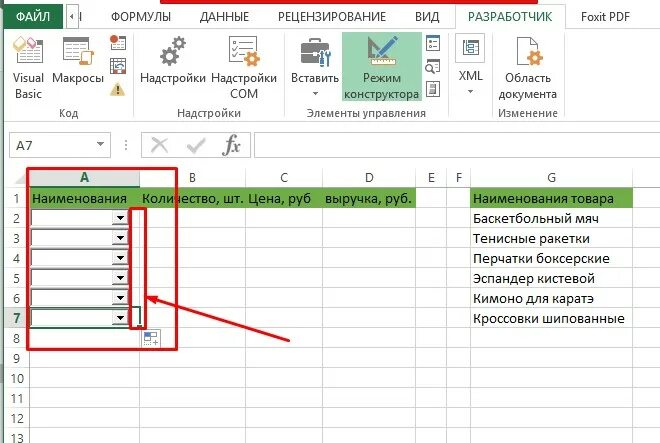Switch to the РЕЦЕНЗИРОВАНИЕ tab
The image size is (660, 443).
pos(332,17)
